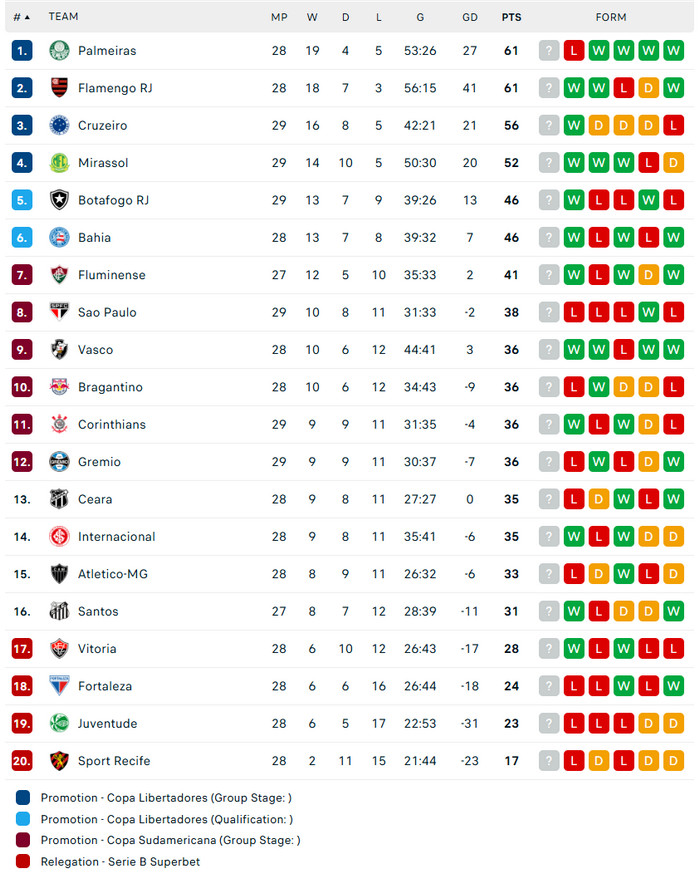Click Vitoria's rank 17 position badge
Screen dimensions: 700x879
point(23,649)
